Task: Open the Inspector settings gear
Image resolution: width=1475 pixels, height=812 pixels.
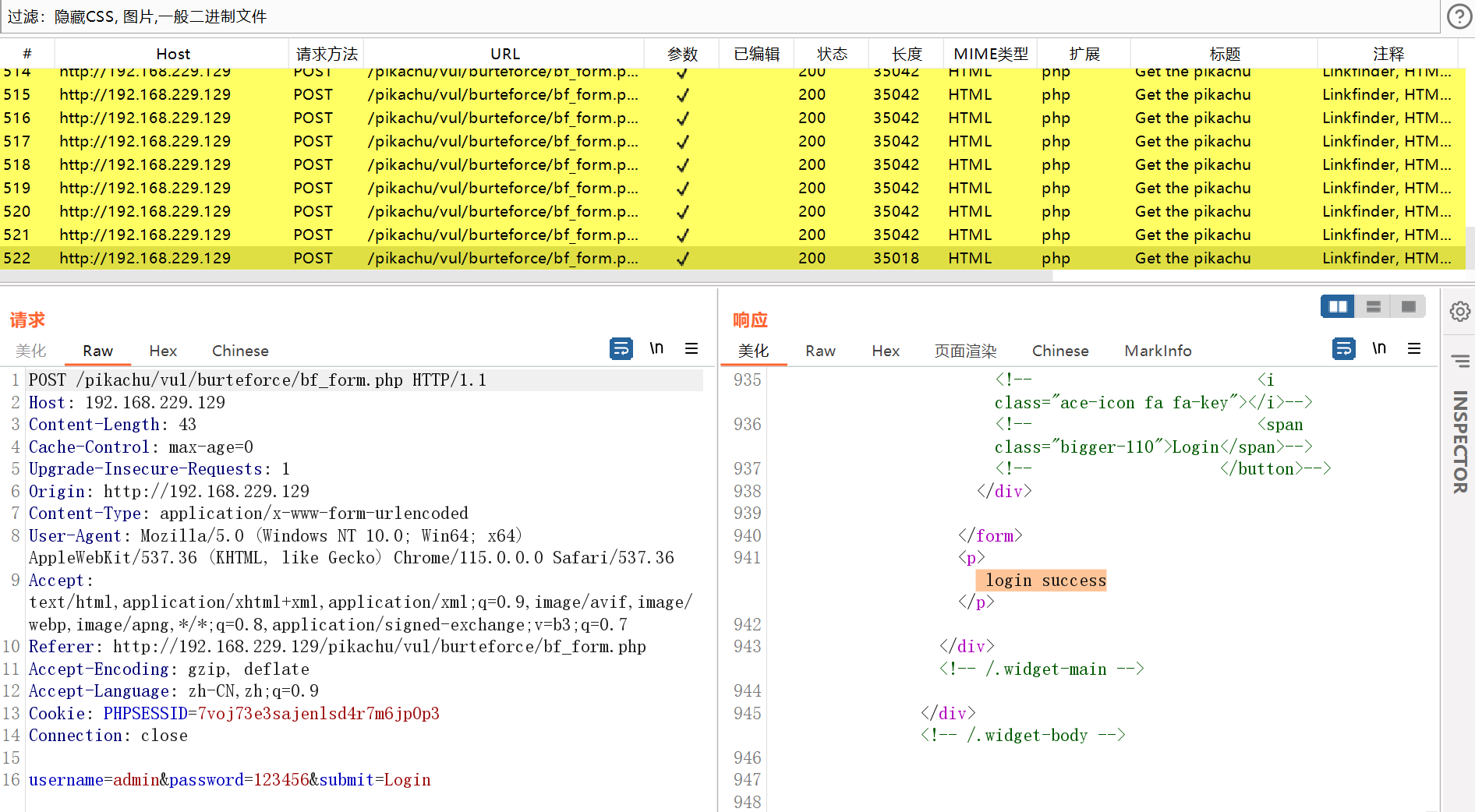Action: [x=1460, y=312]
